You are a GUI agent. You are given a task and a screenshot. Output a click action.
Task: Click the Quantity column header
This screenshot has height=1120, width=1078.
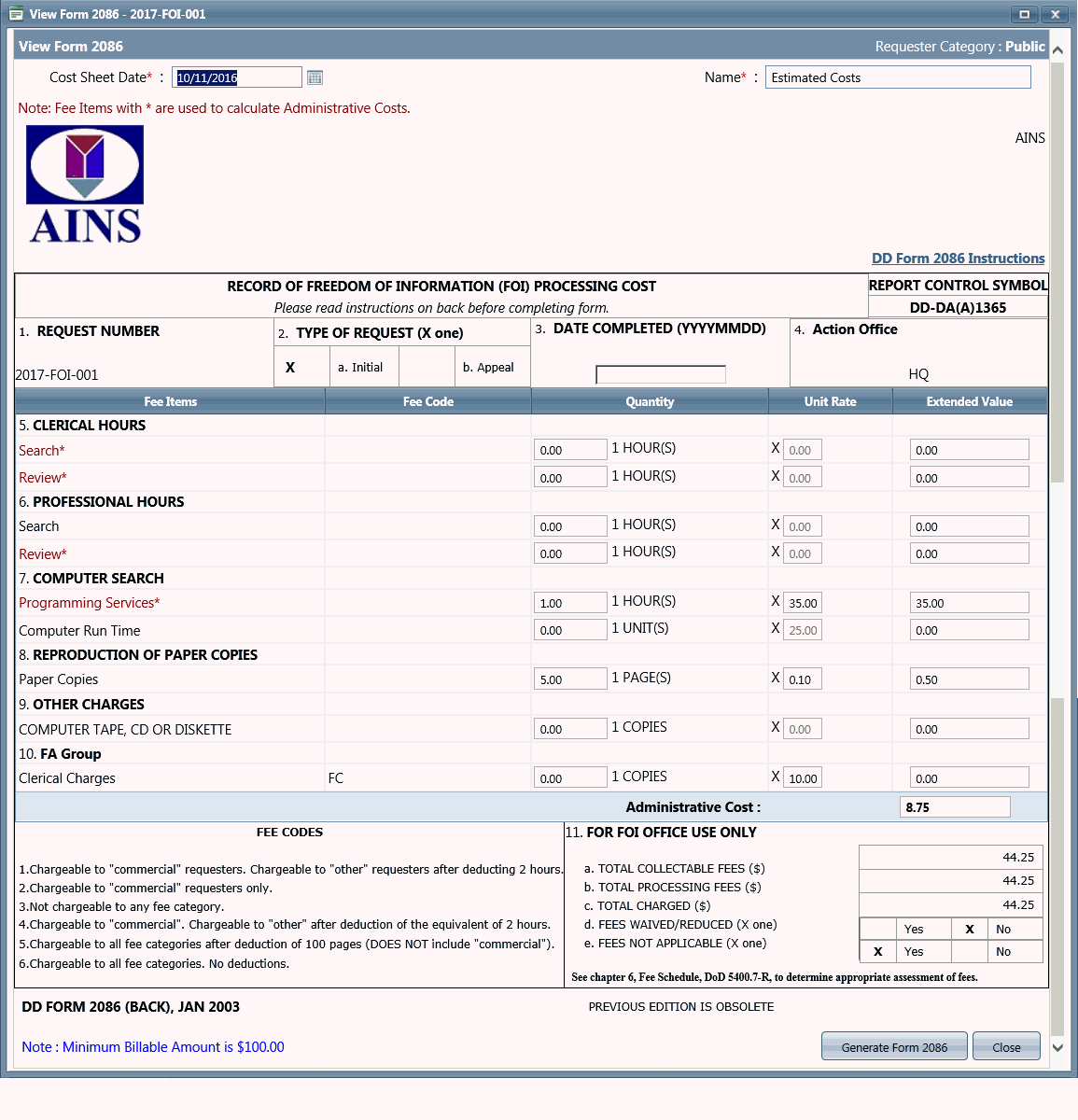point(650,401)
